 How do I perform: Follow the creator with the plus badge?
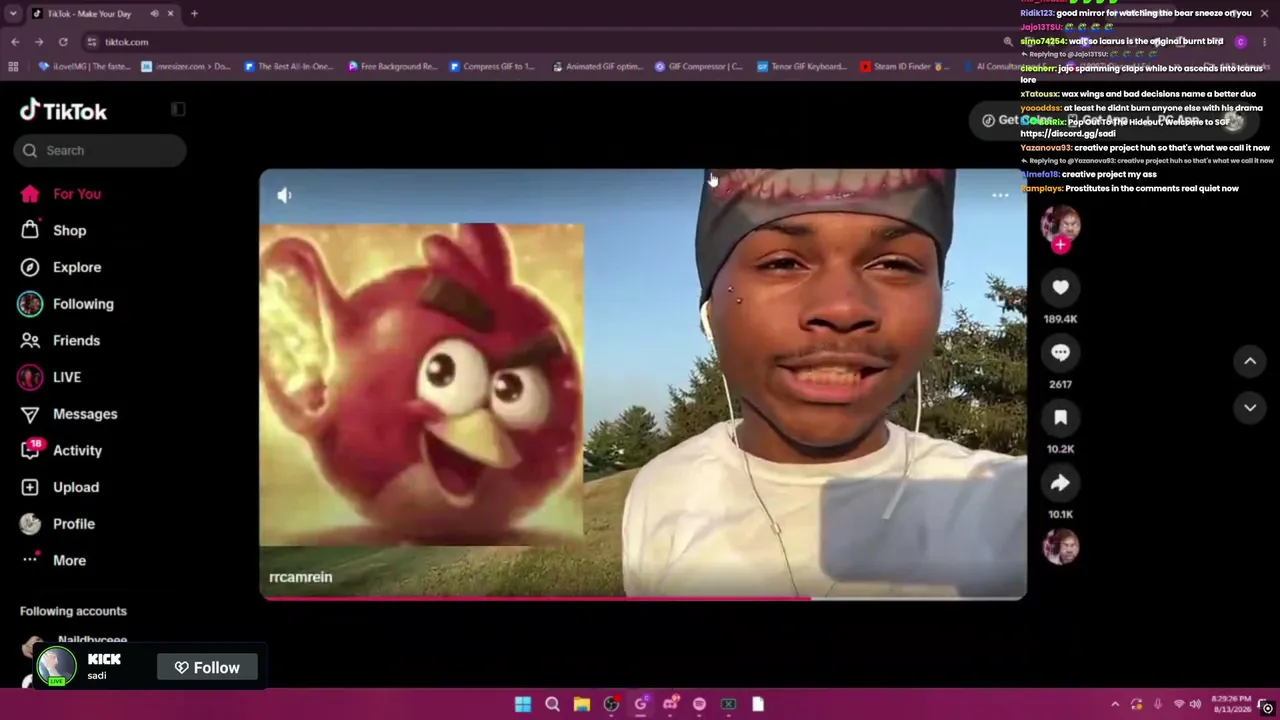click(x=1060, y=244)
